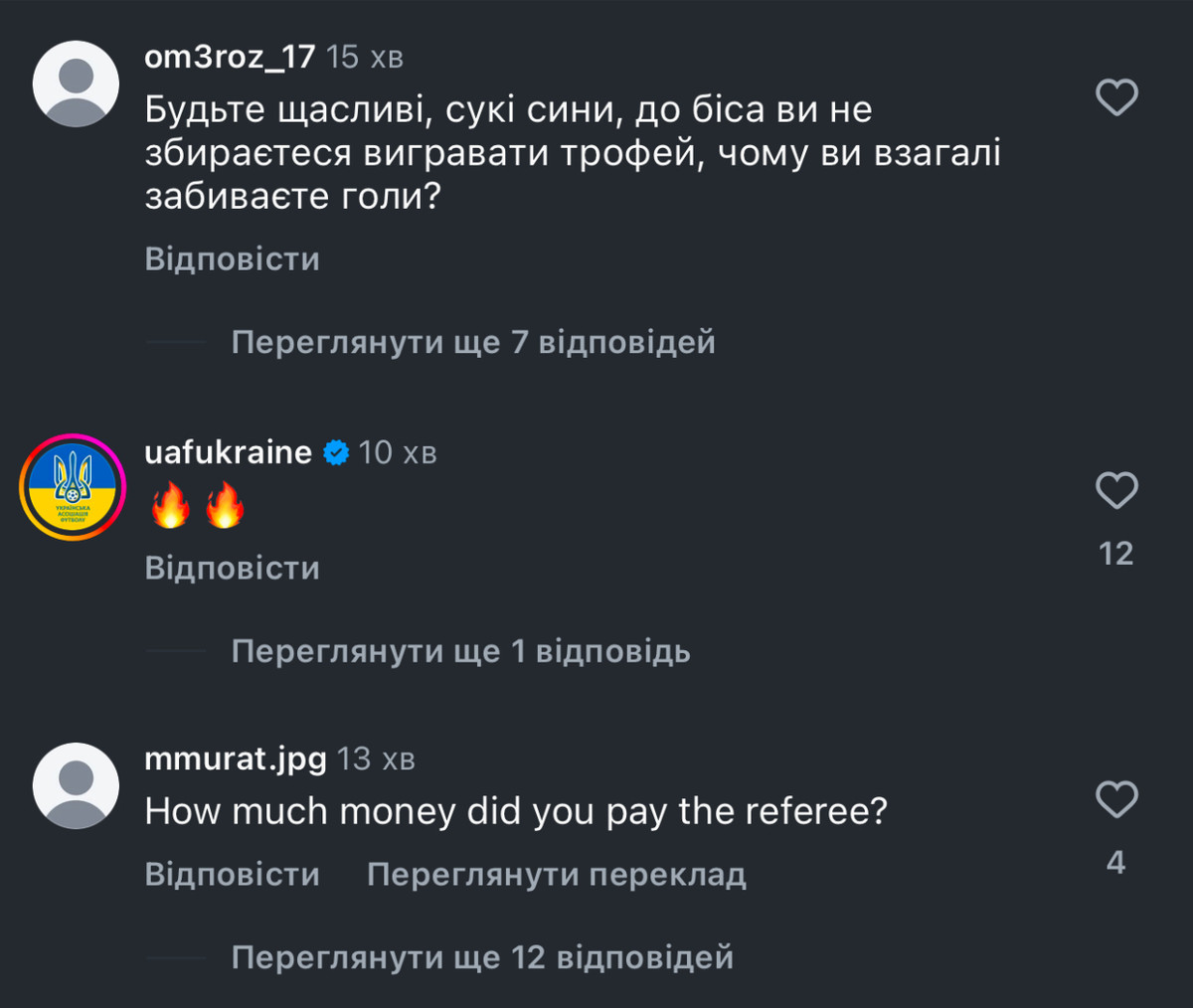This screenshot has height=1008, width=1193.
Task: Click the 4 likes count on mmurat.jpg comment
Action: pos(1115,862)
